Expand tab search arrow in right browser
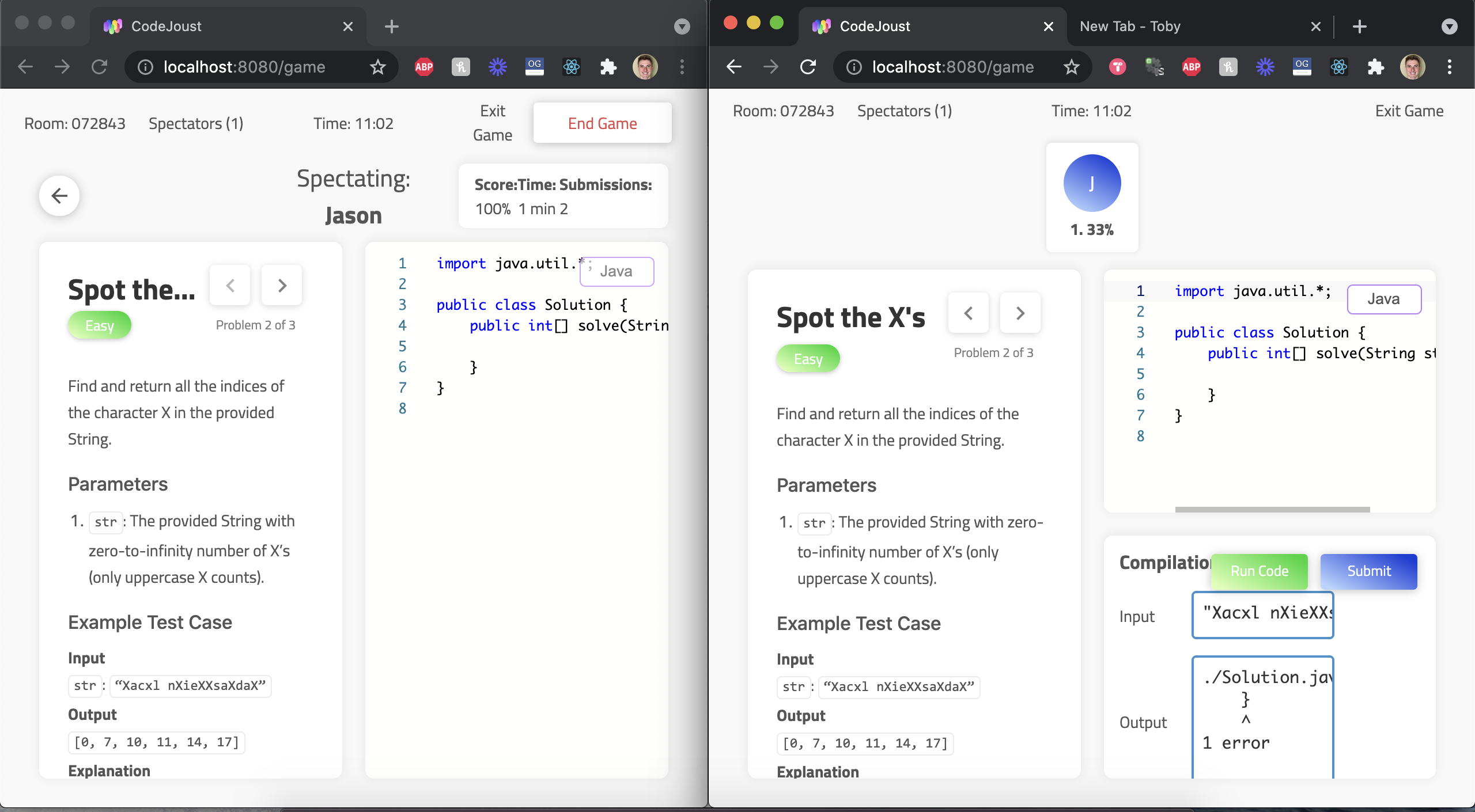Image resolution: width=1475 pixels, height=812 pixels. click(x=1449, y=26)
